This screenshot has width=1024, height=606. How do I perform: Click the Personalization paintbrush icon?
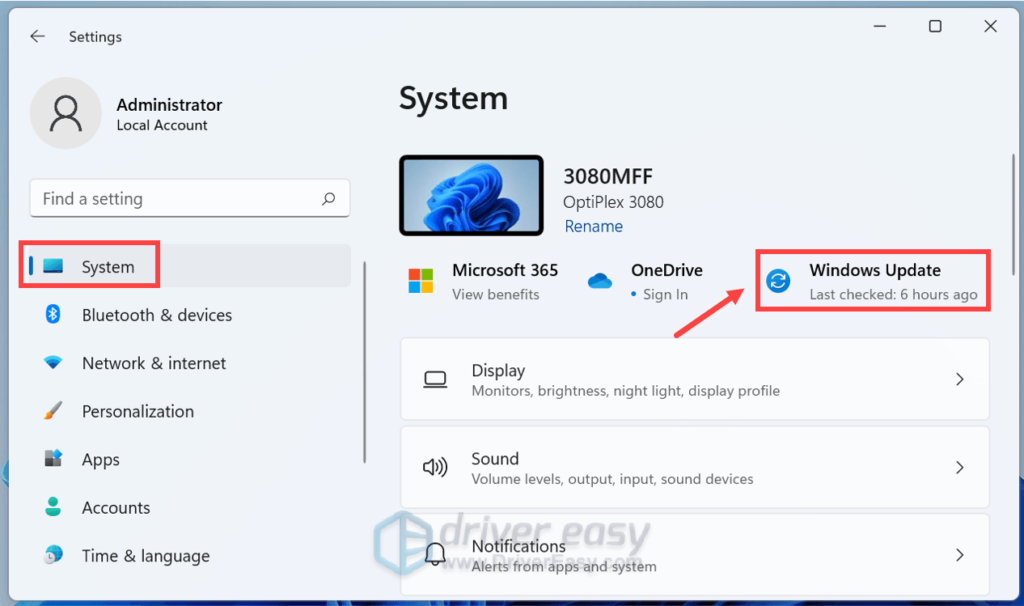point(54,411)
